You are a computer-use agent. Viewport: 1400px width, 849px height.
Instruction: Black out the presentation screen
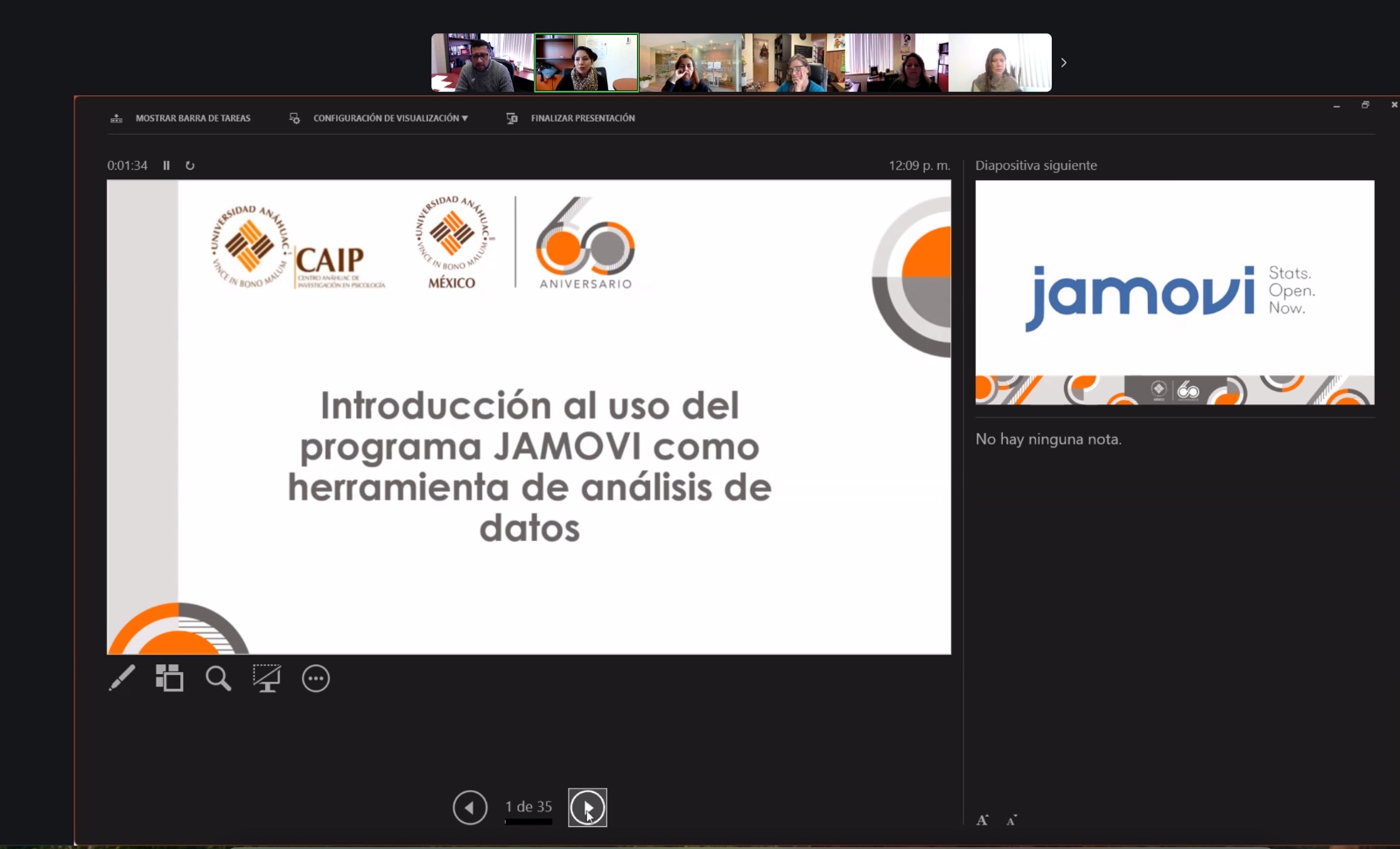point(267,678)
